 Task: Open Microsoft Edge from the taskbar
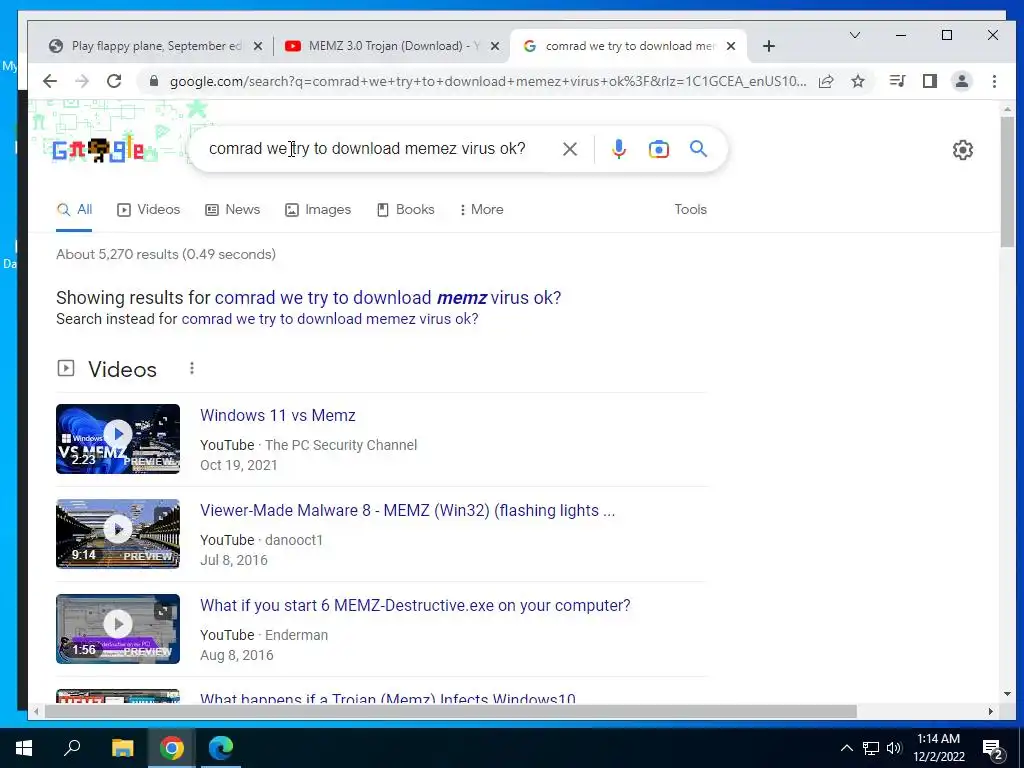(221, 748)
